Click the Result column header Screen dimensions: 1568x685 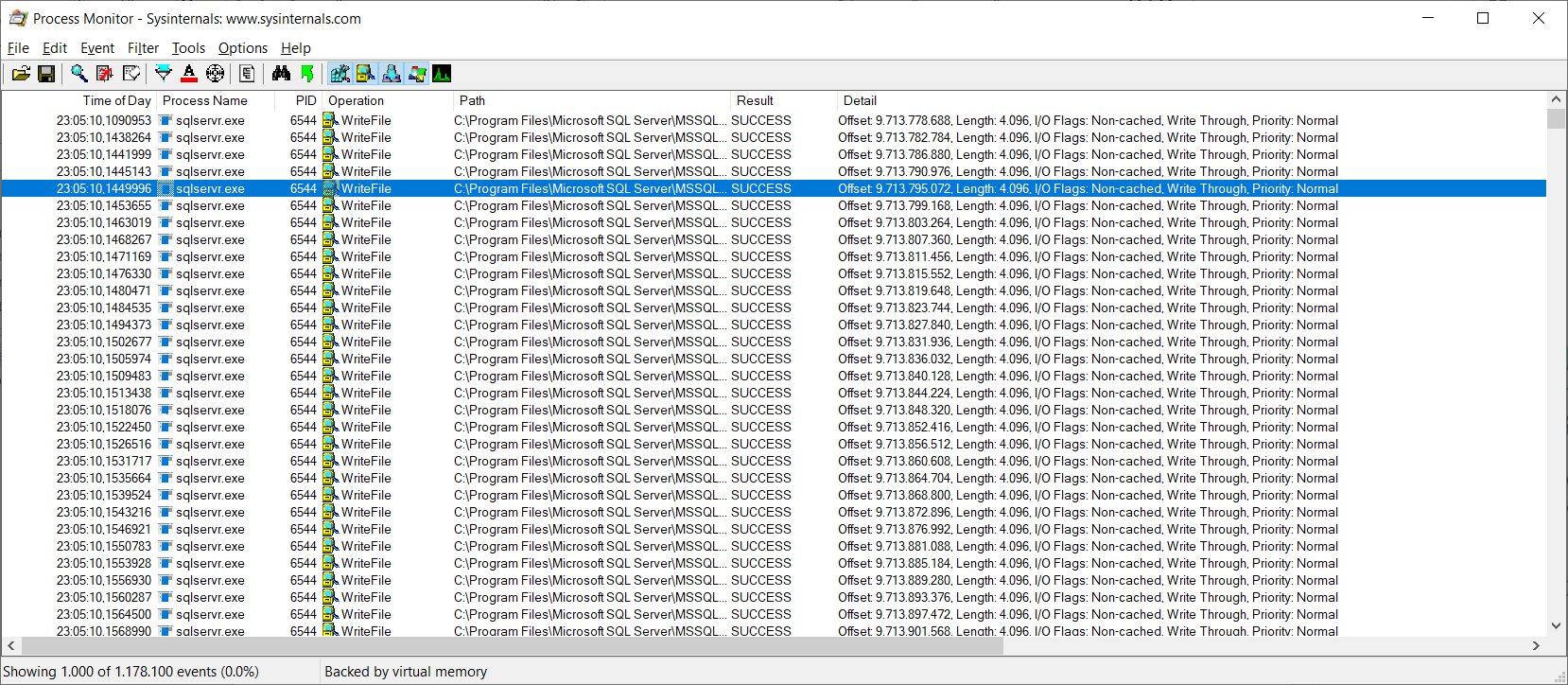784,100
